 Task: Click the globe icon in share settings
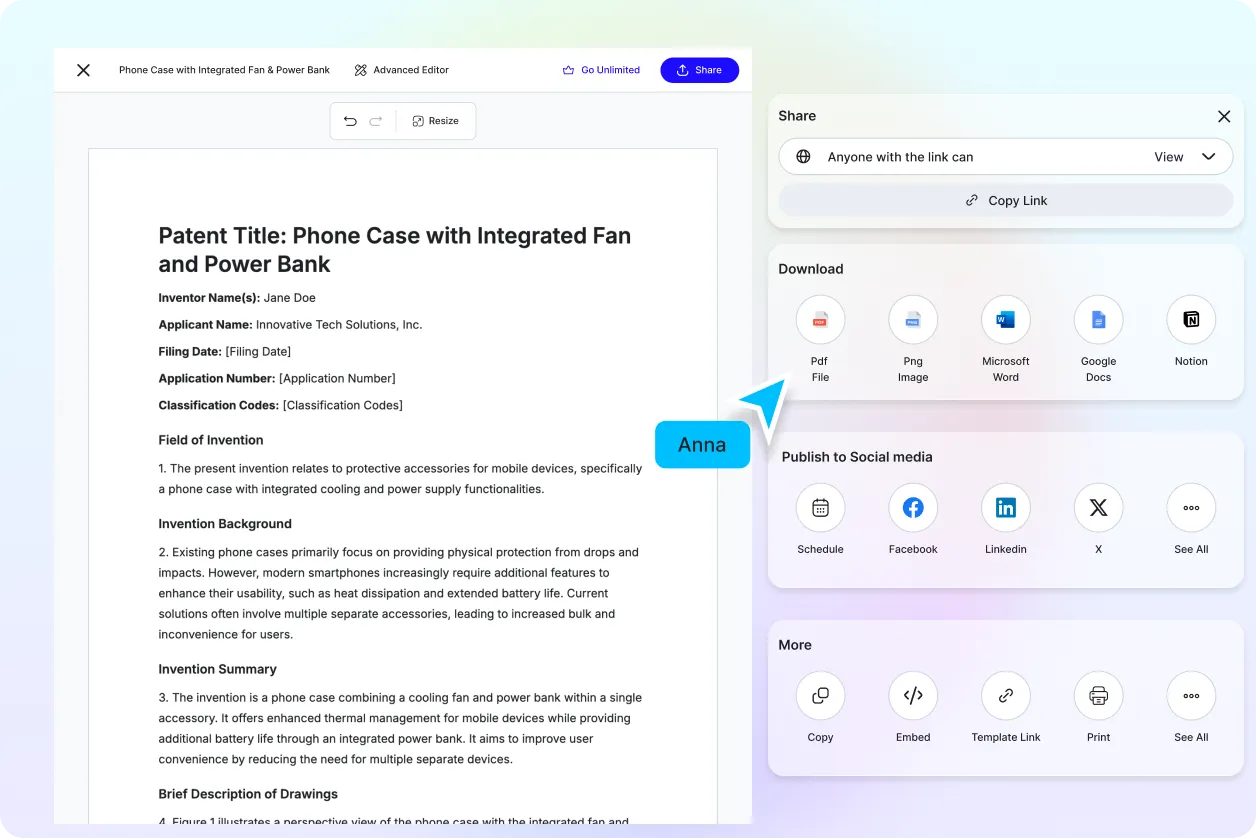coord(803,157)
